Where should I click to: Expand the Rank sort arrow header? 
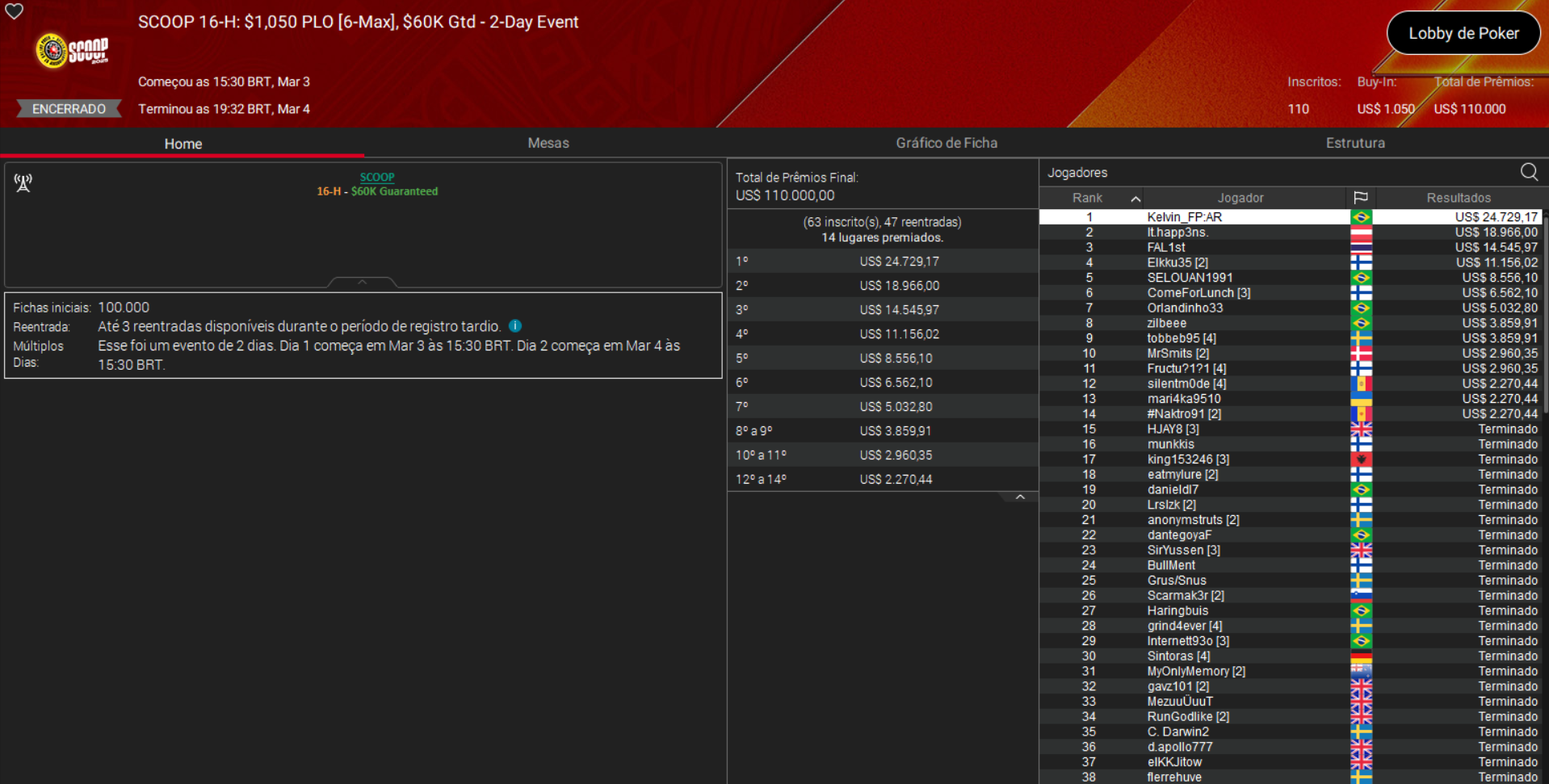(1136, 197)
